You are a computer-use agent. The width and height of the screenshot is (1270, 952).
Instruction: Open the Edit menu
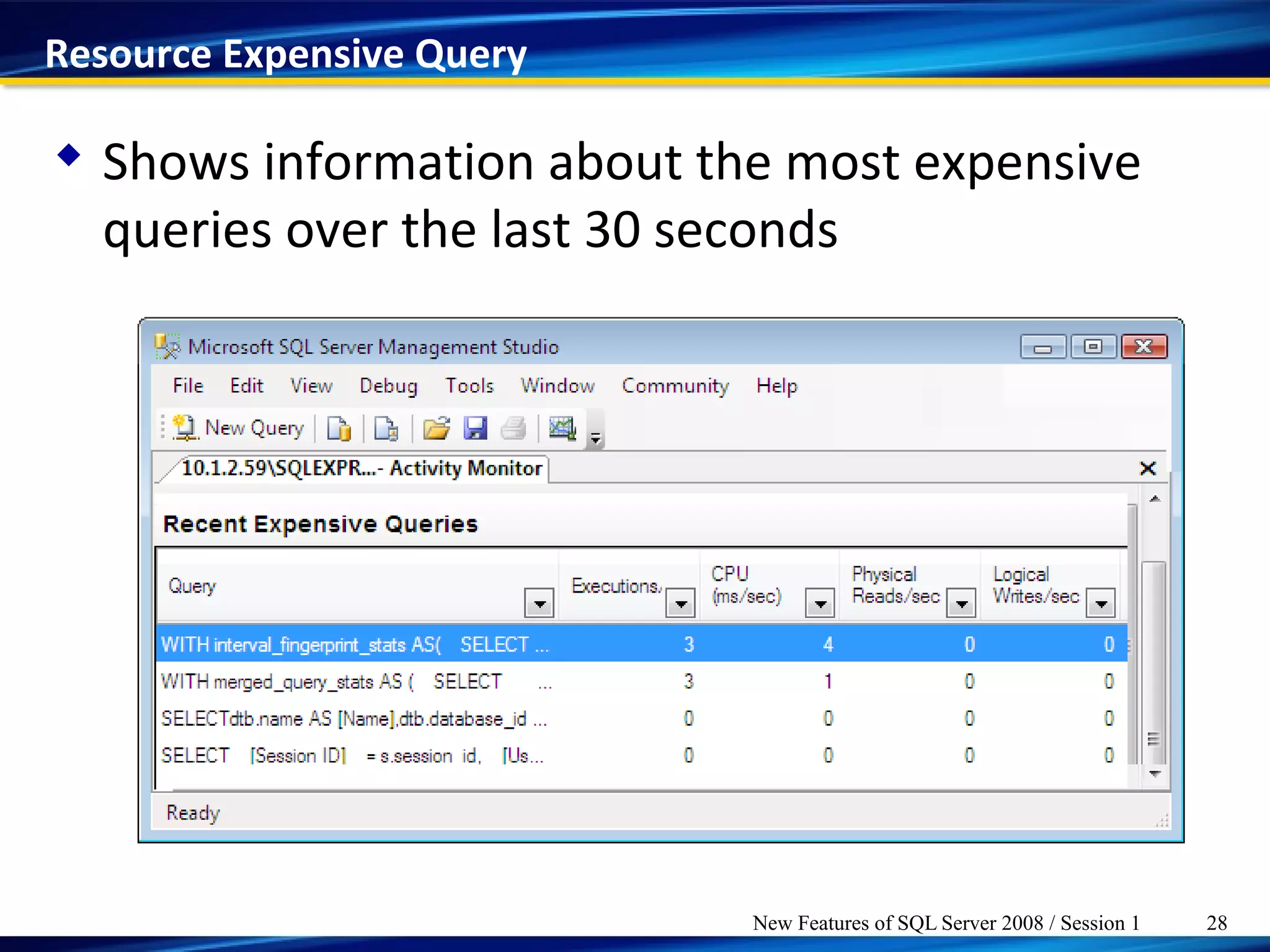247,386
